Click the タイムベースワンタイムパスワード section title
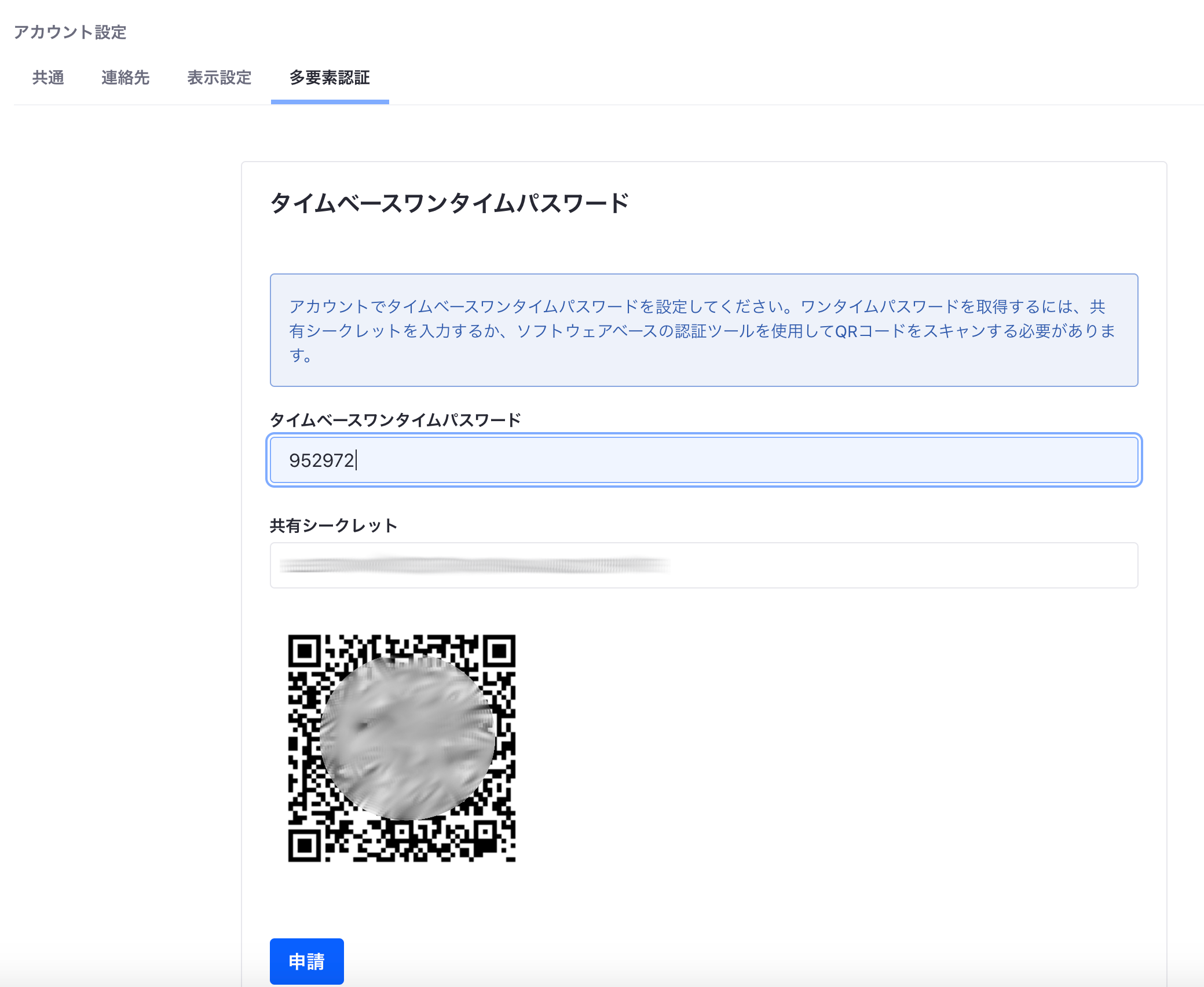Viewport: 1204px width, 987px height. click(449, 203)
